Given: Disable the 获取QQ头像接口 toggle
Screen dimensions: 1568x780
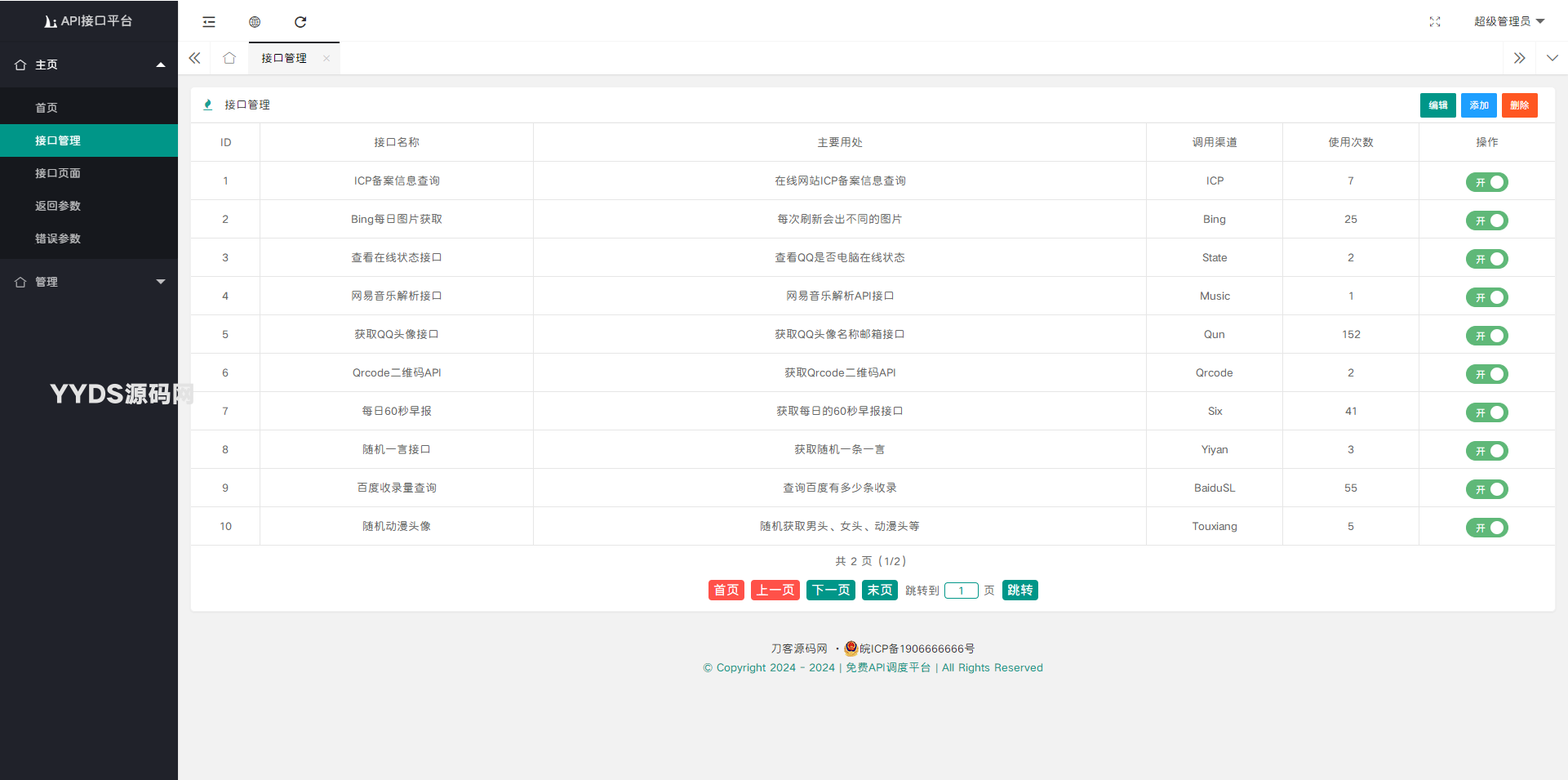Looking at the screenshot, I should 1486,336.
